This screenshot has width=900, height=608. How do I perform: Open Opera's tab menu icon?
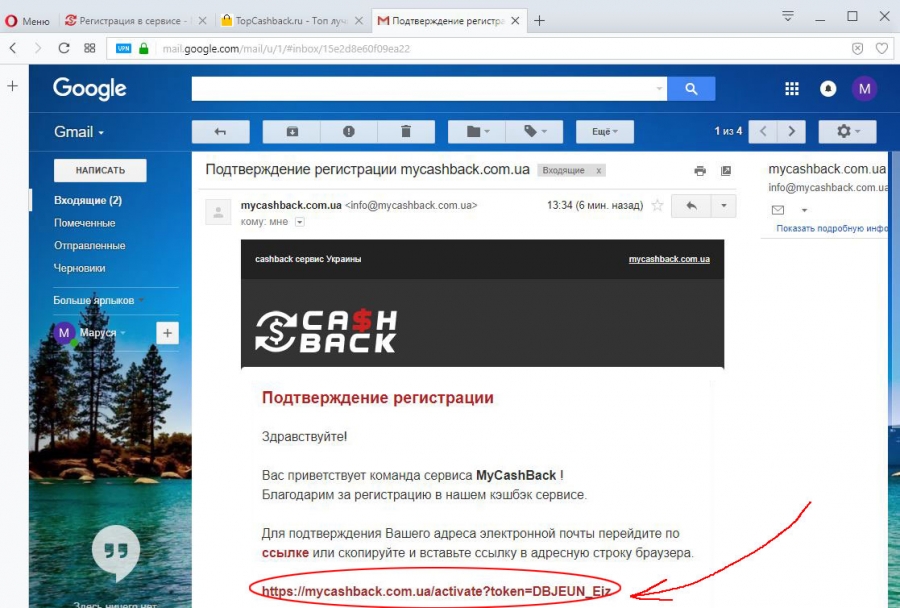tap(788, 16)
